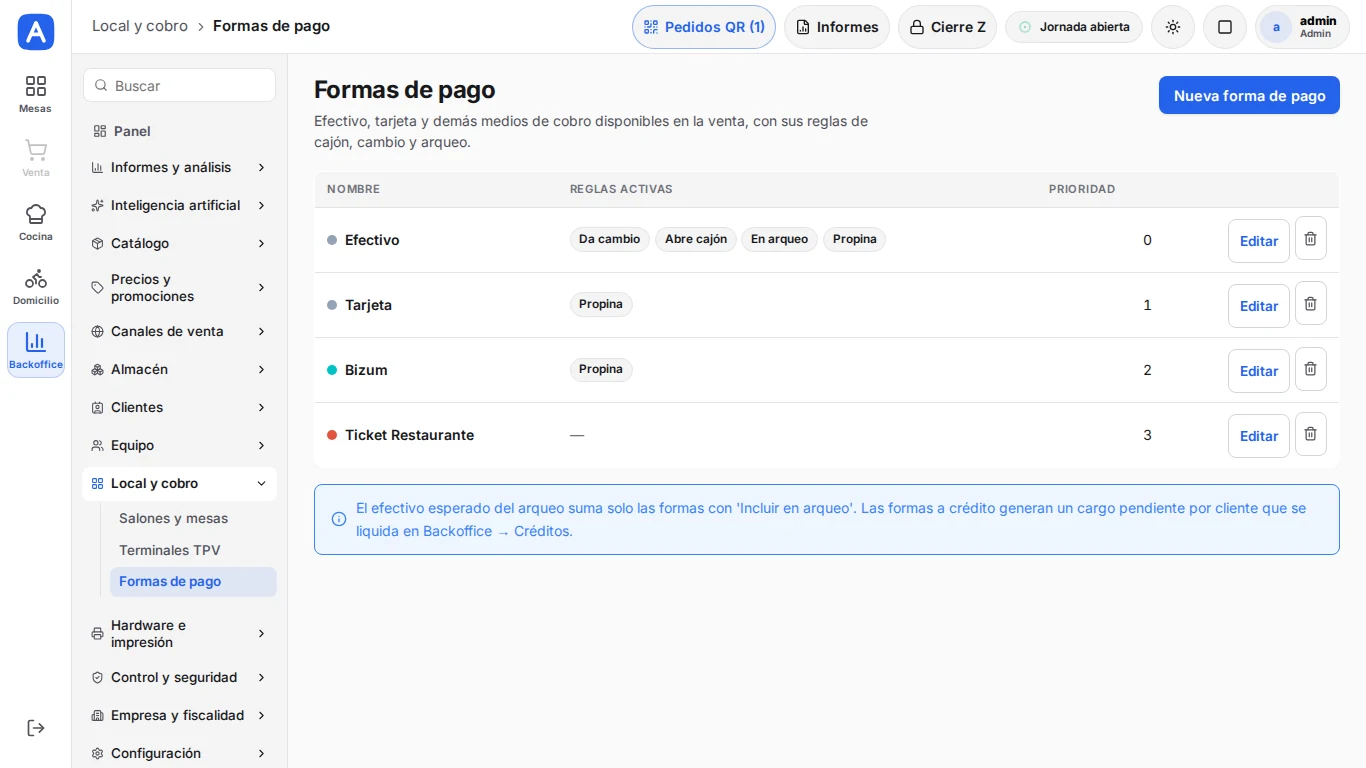Edit the Efectivo payment method
This screenshot has width=1366, height=768.
pyautogui.click(x=1259, y=241)
